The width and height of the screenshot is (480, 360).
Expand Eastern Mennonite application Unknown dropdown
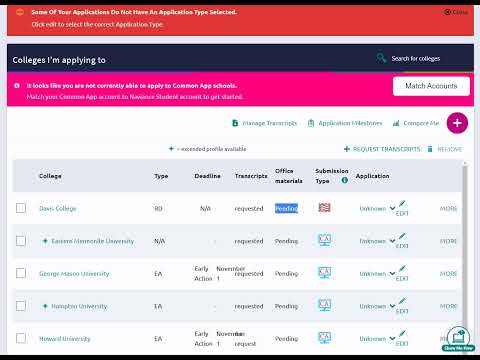377,241
